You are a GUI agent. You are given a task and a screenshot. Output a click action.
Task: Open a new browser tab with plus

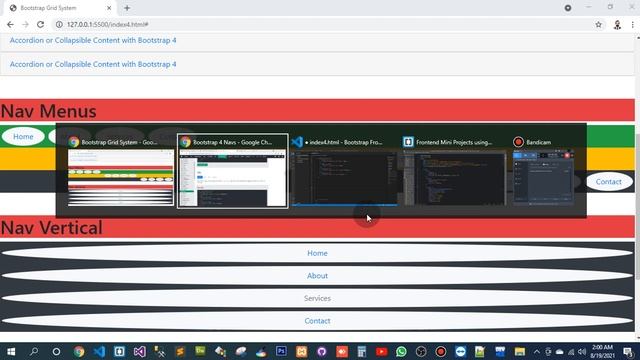tap(127, 8)
